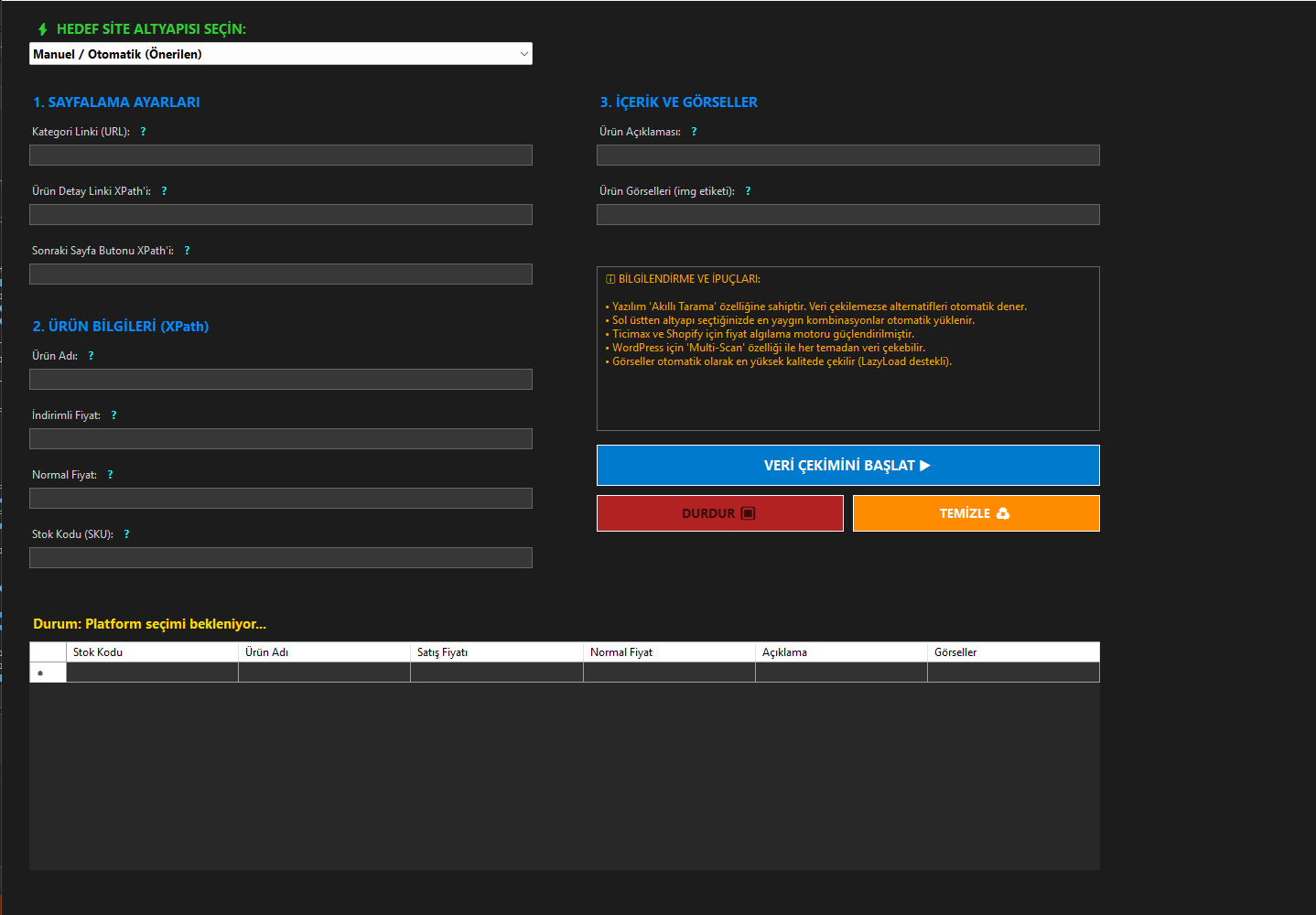Focus the İndirimli Fiyat input field
This screenshot has width=1316, height=915.
(x=281, y=439)
